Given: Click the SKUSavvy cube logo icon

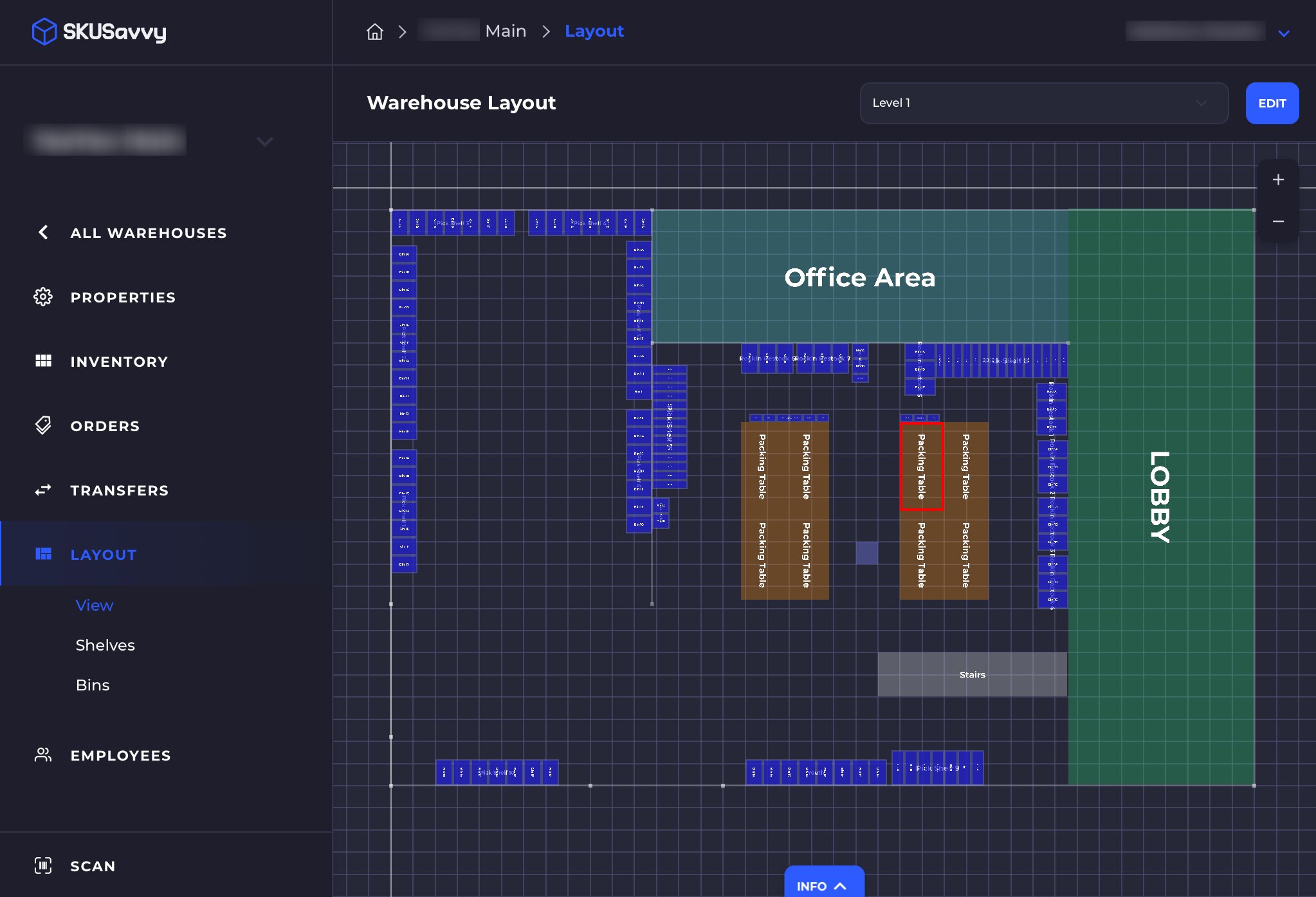Looking at the screenshot, I should (x=44, y=32).
